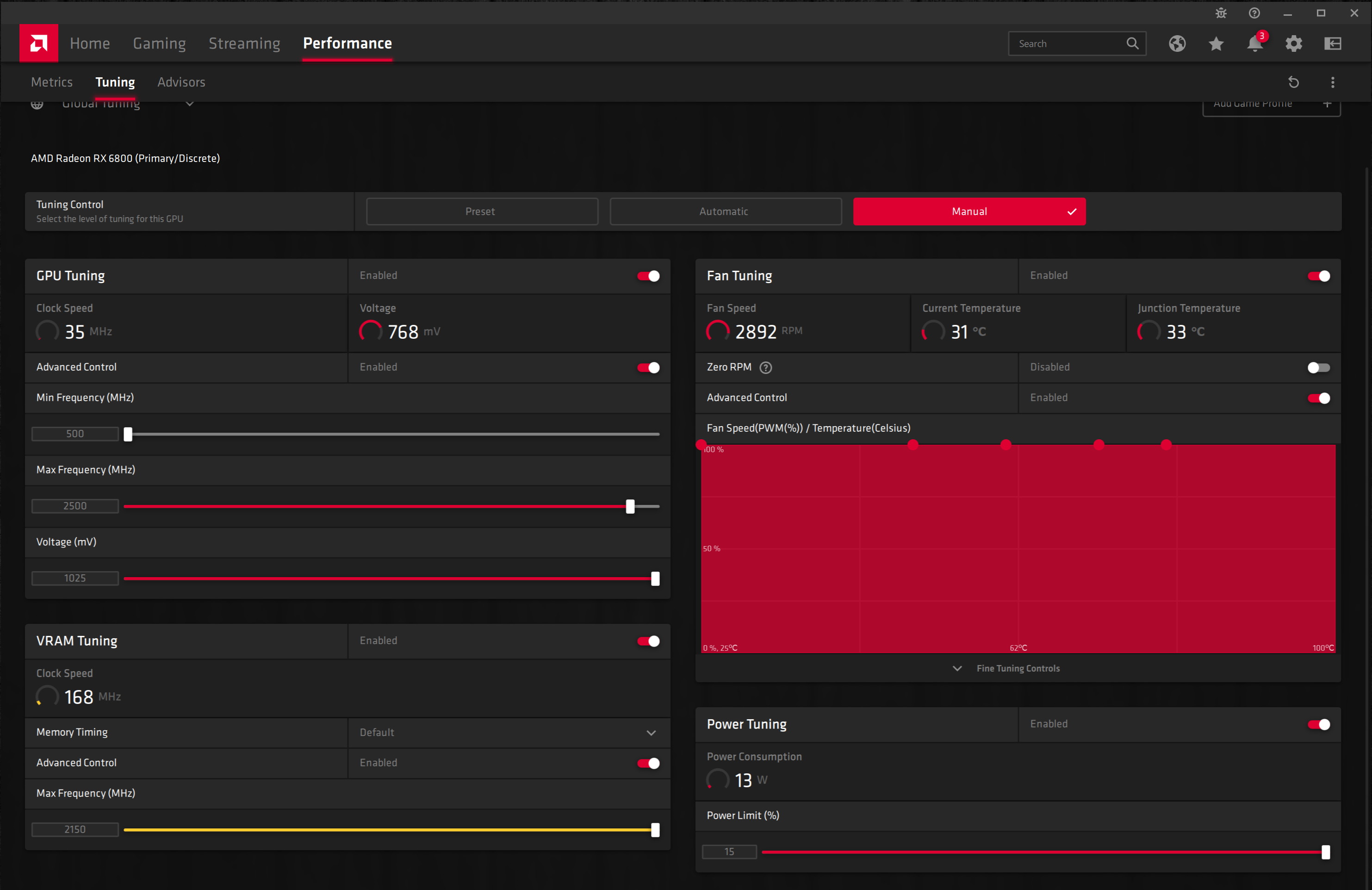1372x890 pixels.
Task: Open the Metrics sub-tab
Action: (x=52, y=82)
